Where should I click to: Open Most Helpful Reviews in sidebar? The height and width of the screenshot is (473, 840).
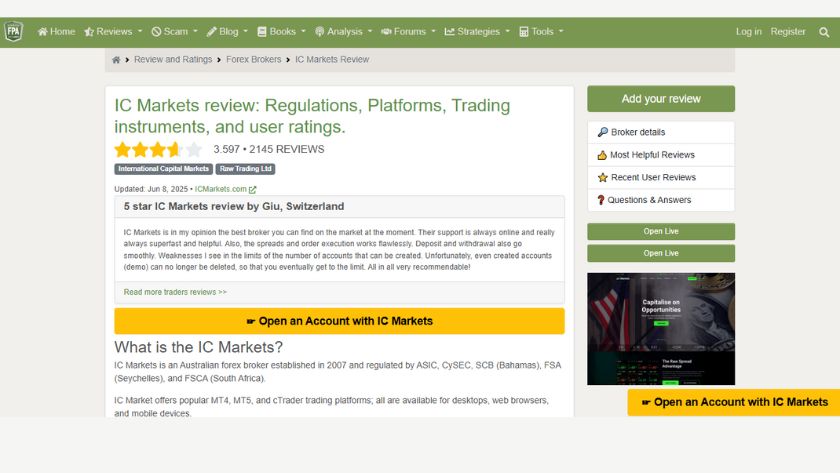pyautogui.click(x=661, y=155)
